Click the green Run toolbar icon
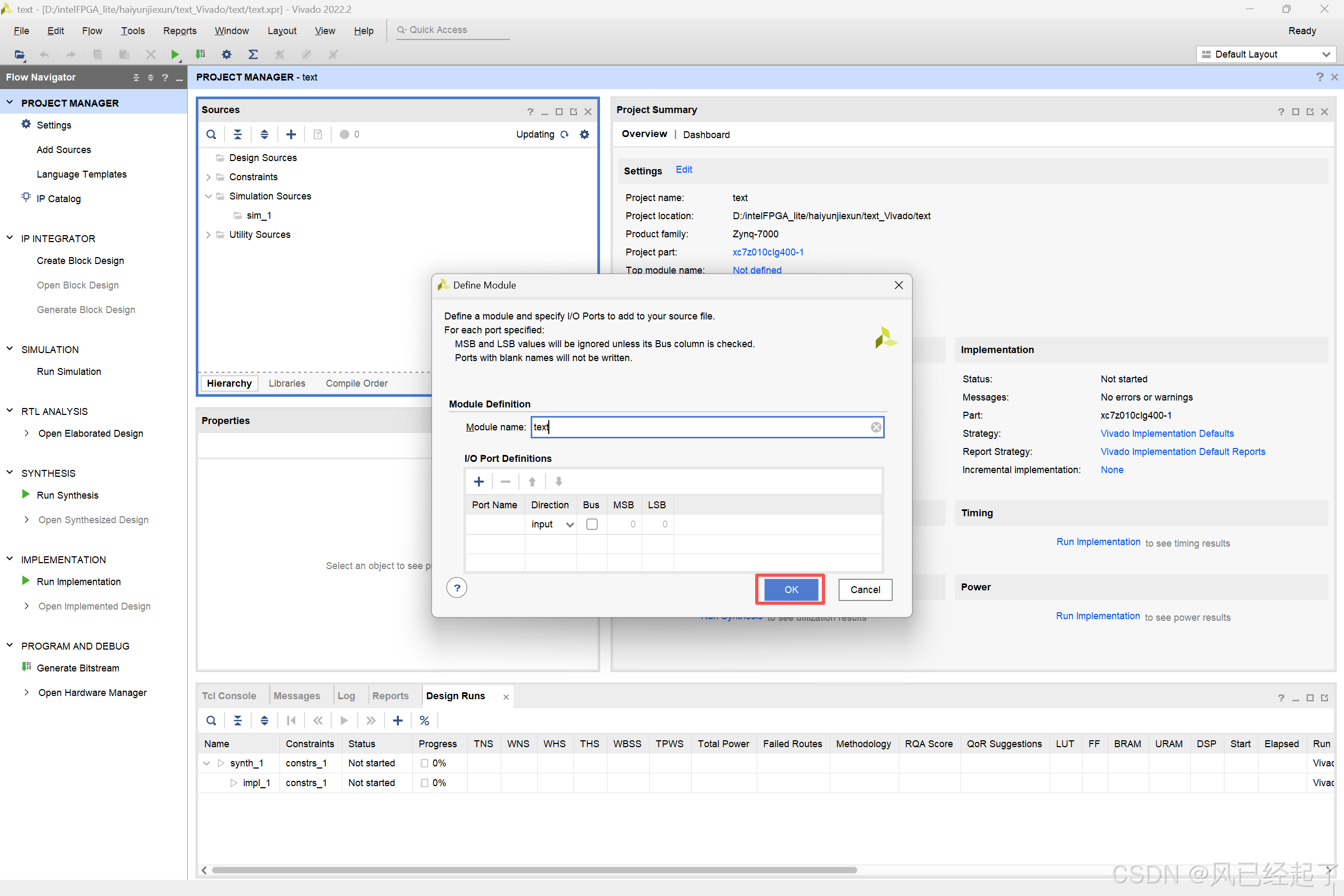1344x896 pixels. point(175,54)
